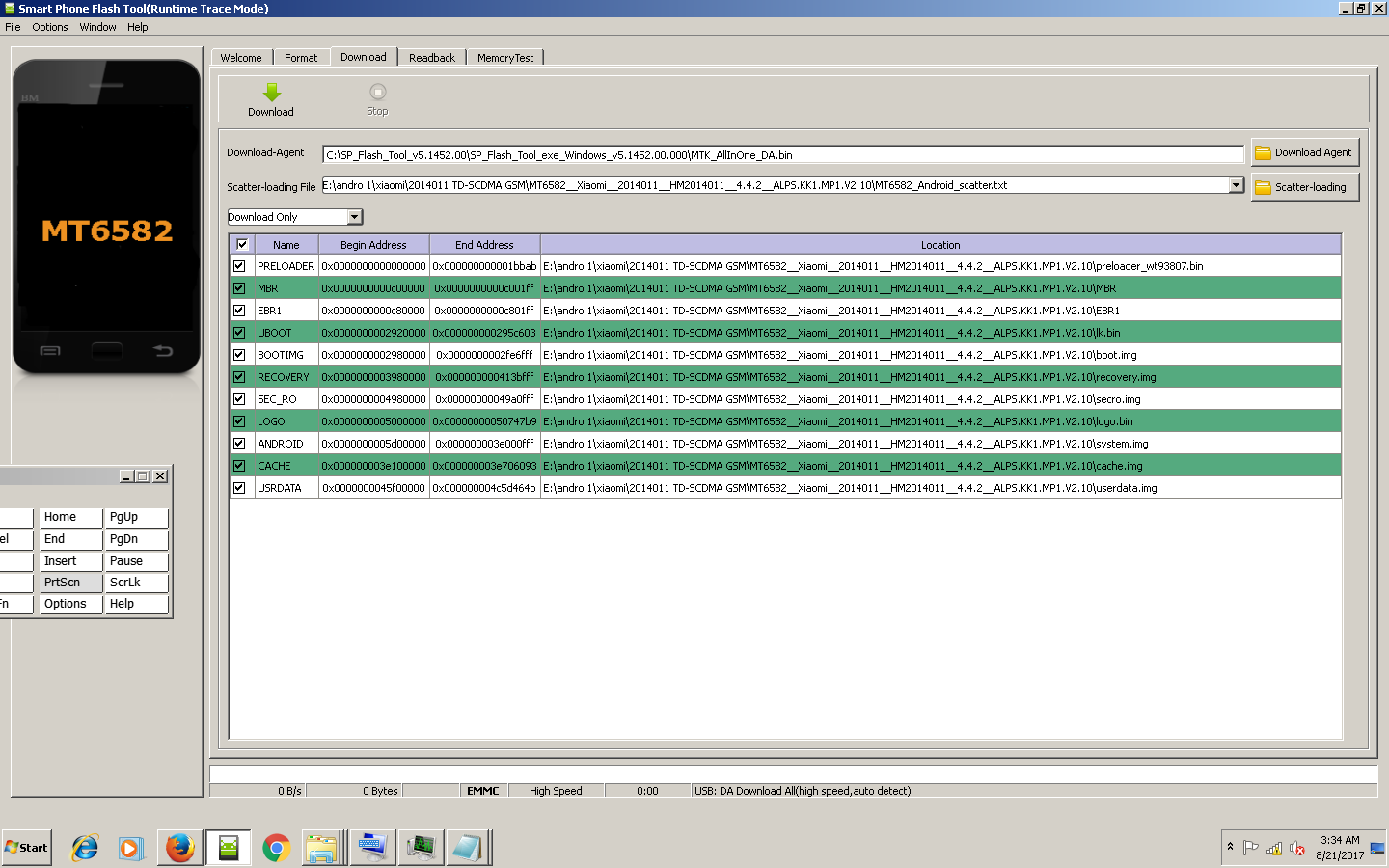Open Firefox from the taskbar

pyautogui.click(x=179, y=848)
